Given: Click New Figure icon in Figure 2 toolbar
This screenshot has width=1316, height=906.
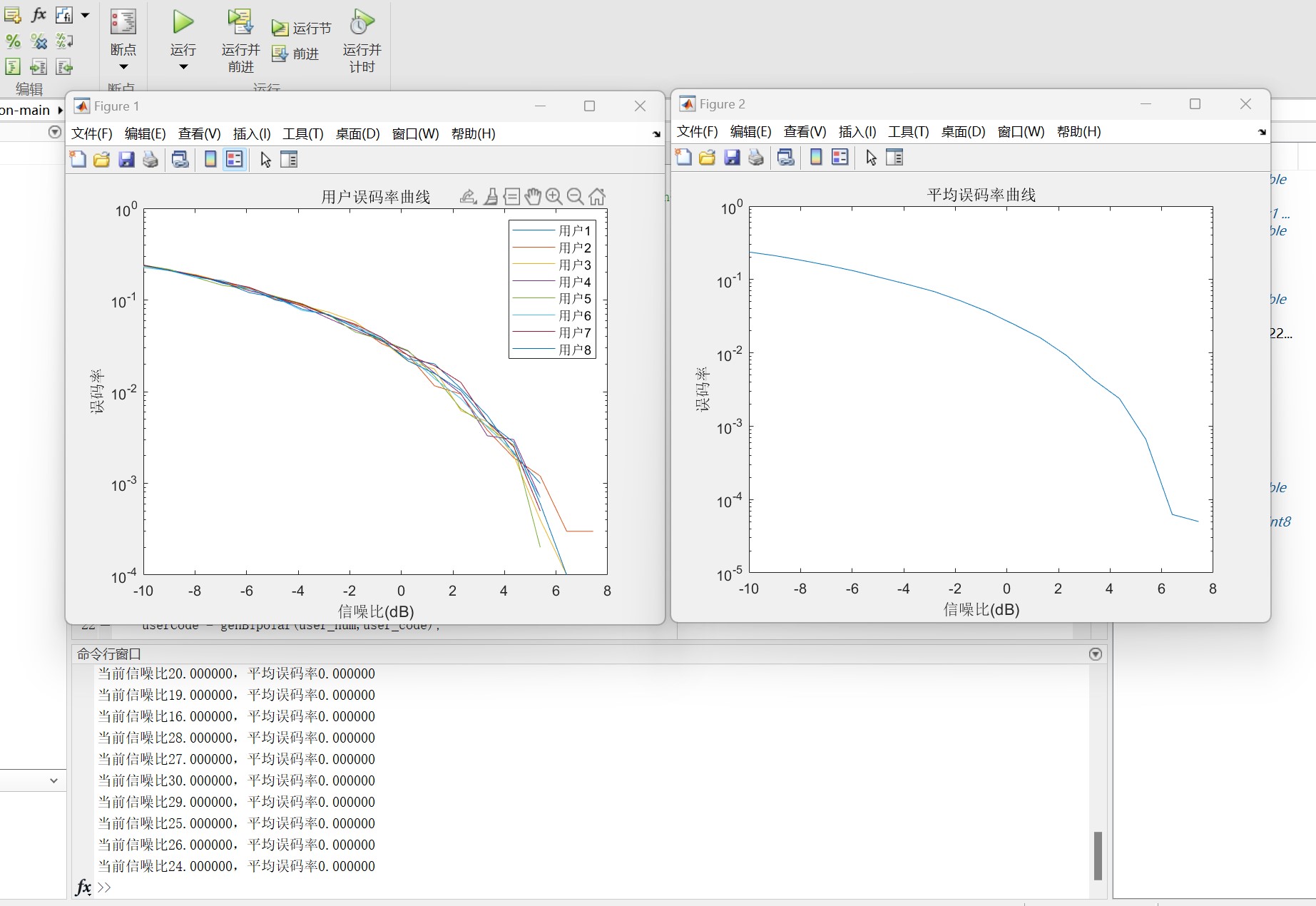Looking at the screenshot, I should coord(683,157).
